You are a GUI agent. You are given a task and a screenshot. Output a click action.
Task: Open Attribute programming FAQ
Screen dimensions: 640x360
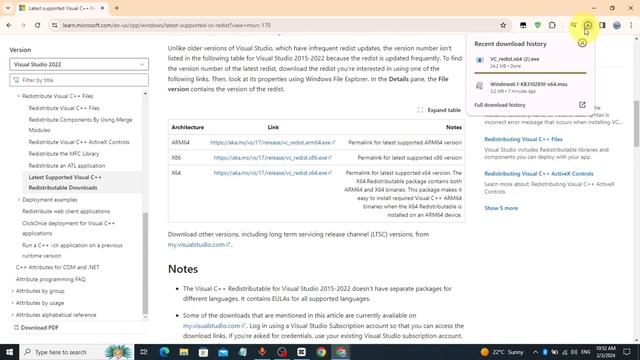(51, 279)
